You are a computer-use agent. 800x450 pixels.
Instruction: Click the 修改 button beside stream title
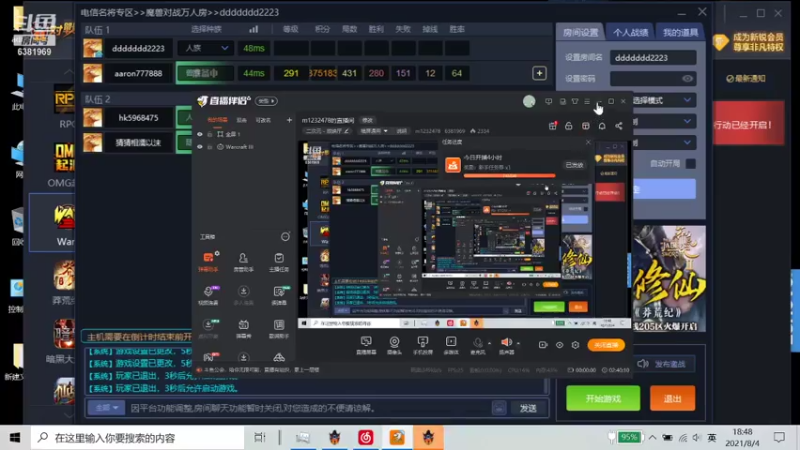367,120
